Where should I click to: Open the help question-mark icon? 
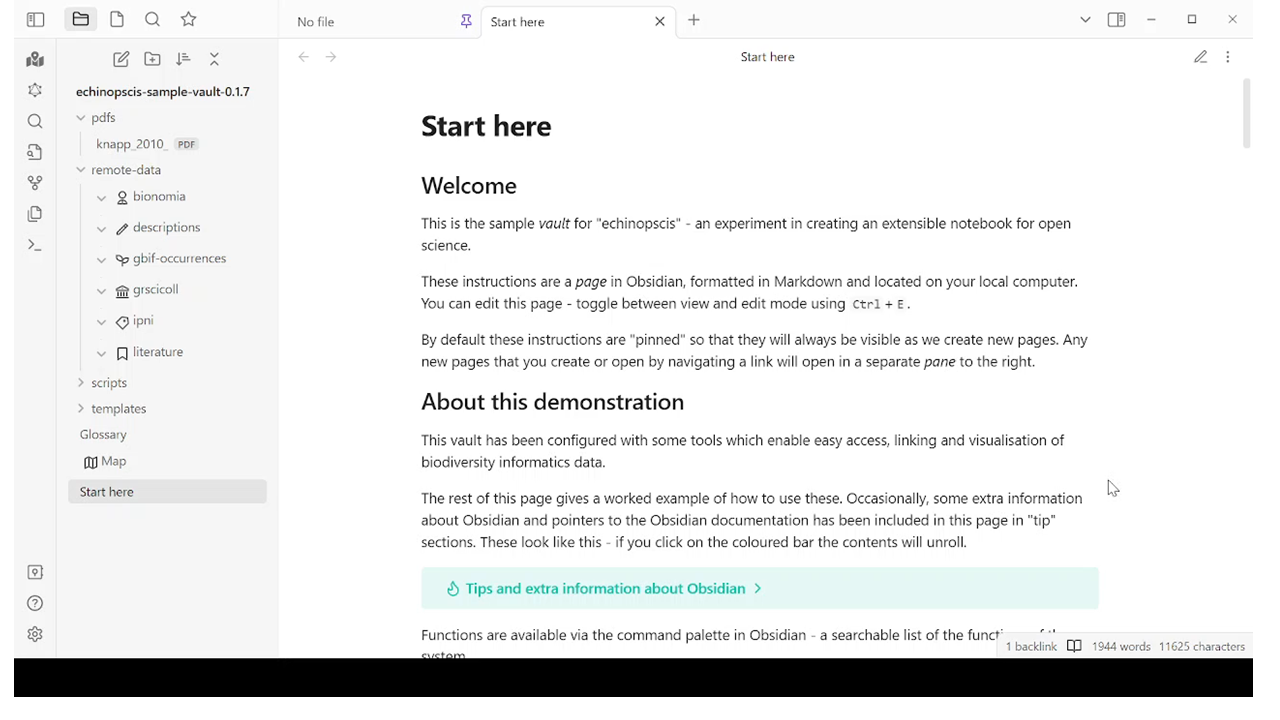click(x=35, y=603)
